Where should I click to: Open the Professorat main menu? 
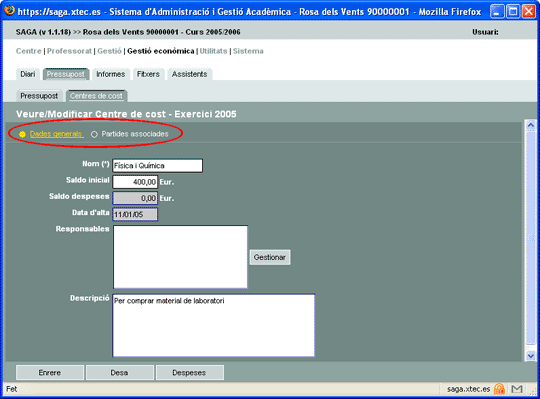tap(69, 51)
